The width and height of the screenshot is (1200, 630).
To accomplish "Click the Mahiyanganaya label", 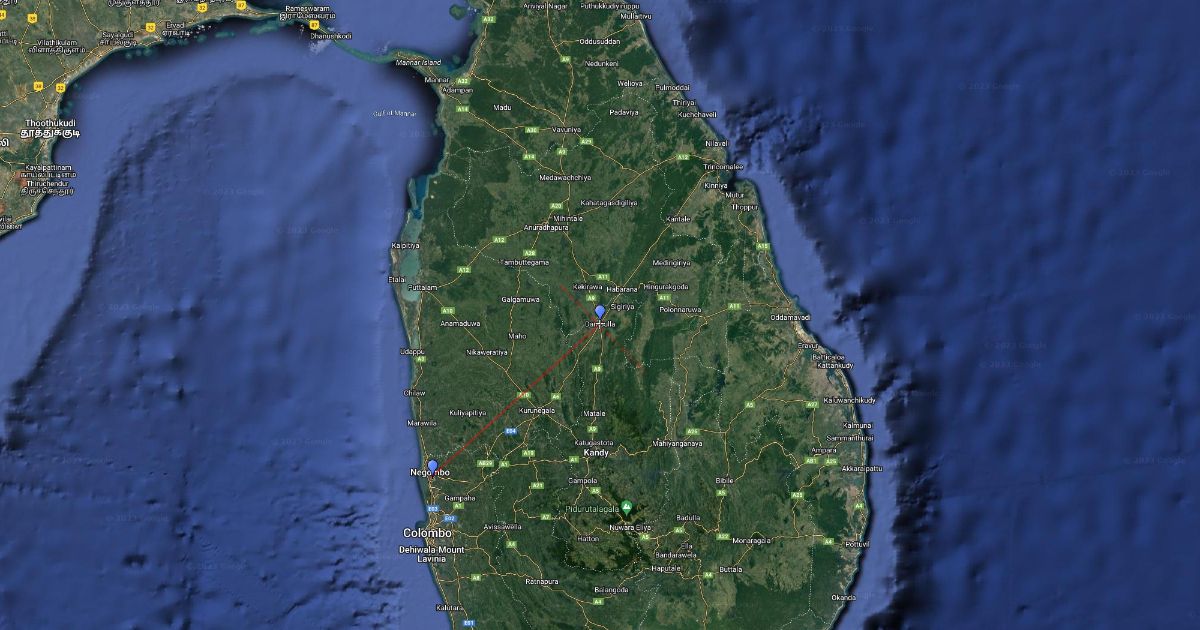I will pyautogui.click(x=678, y=442).
